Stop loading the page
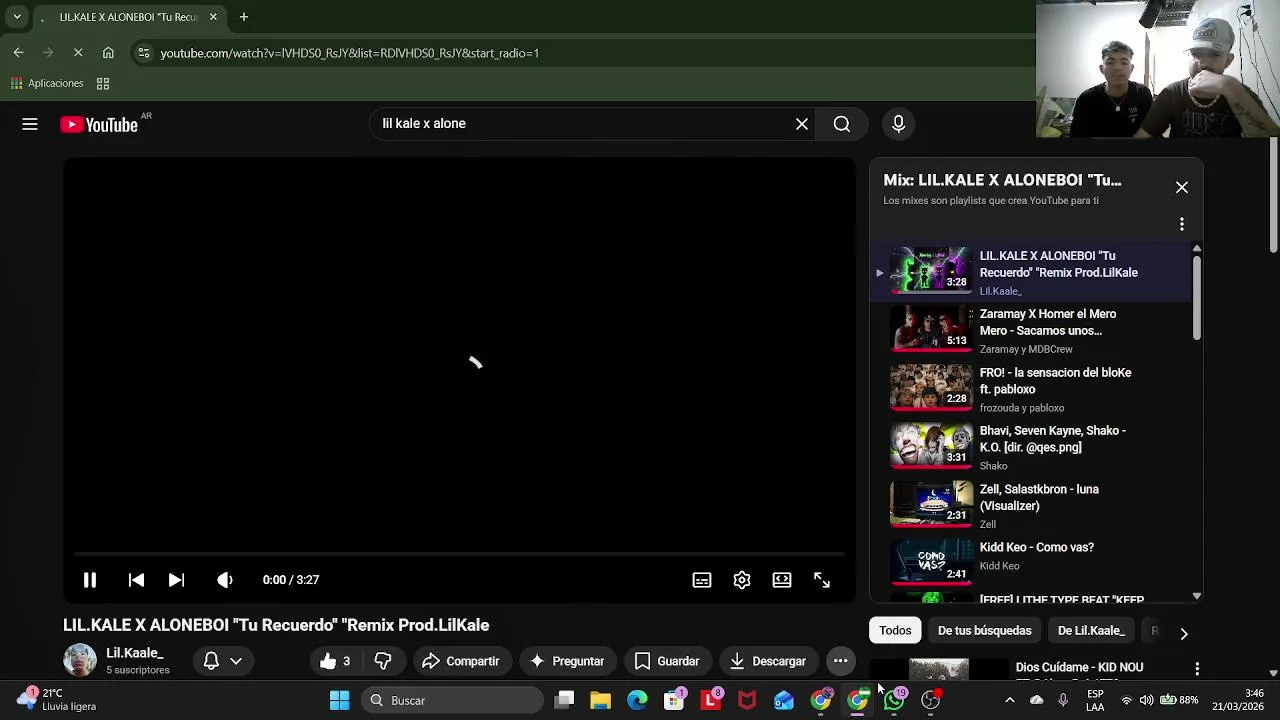 pos(78,53)
